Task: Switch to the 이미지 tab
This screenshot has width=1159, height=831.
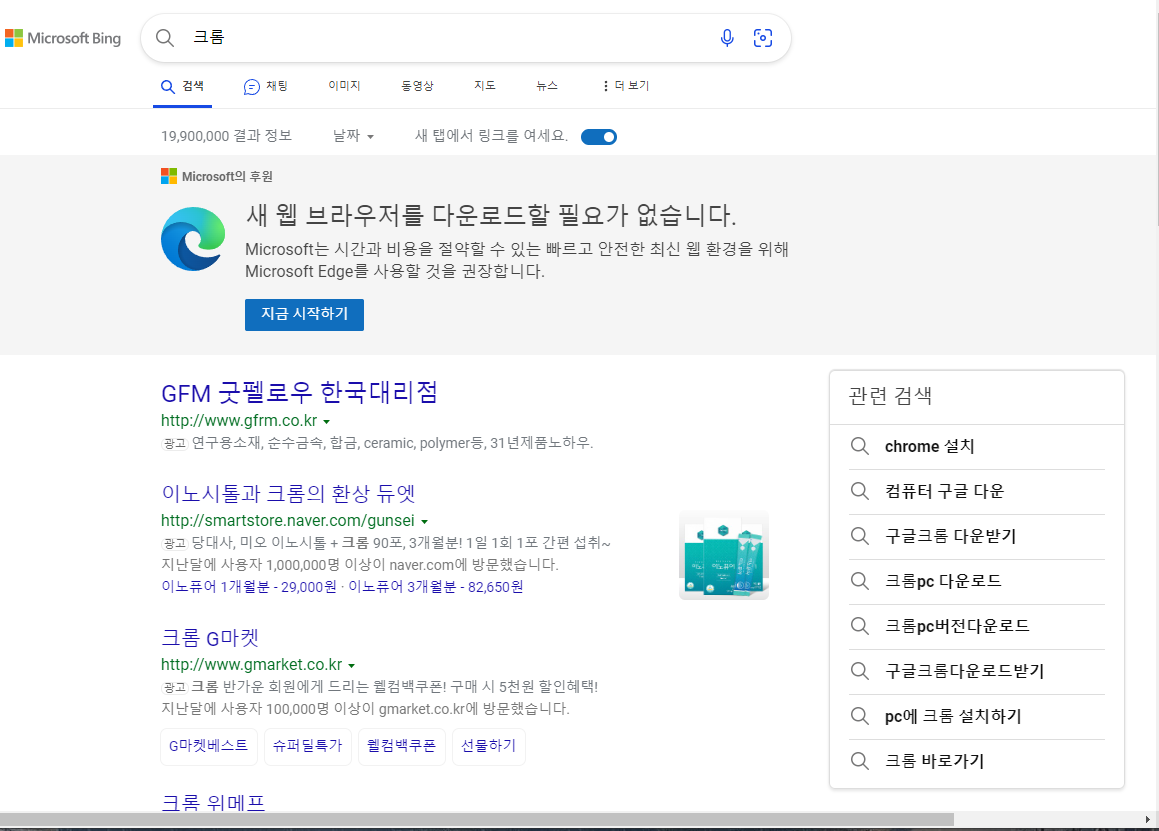Action: [344, 86]
